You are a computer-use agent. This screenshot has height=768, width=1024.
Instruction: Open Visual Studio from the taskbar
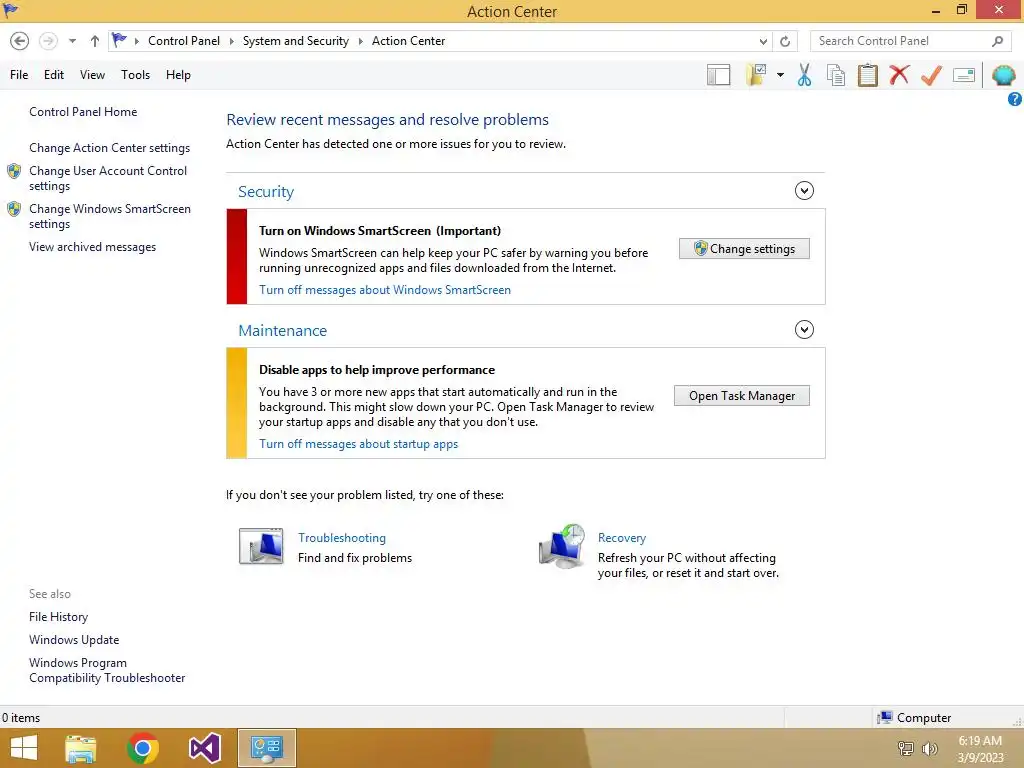[x=204, y=748]
